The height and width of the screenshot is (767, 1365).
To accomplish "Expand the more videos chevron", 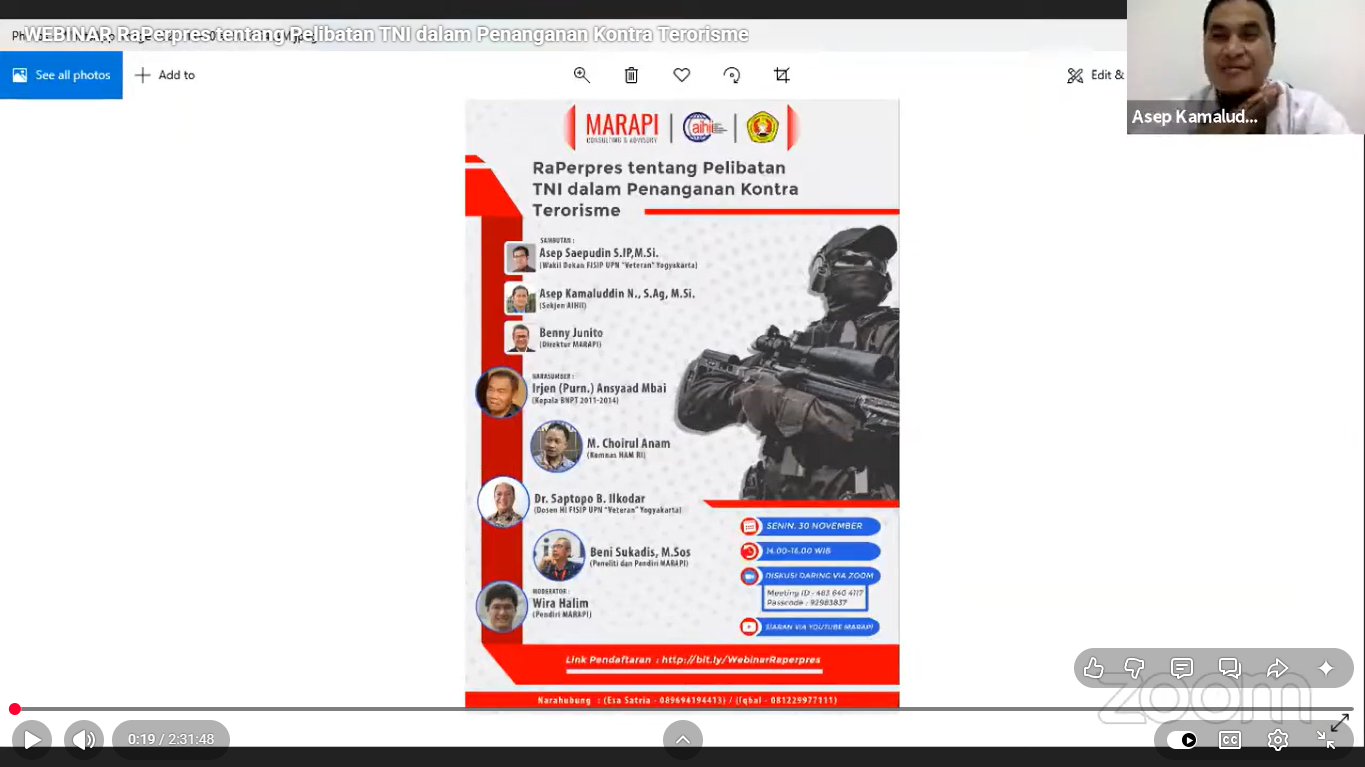I will coord(682,740).
